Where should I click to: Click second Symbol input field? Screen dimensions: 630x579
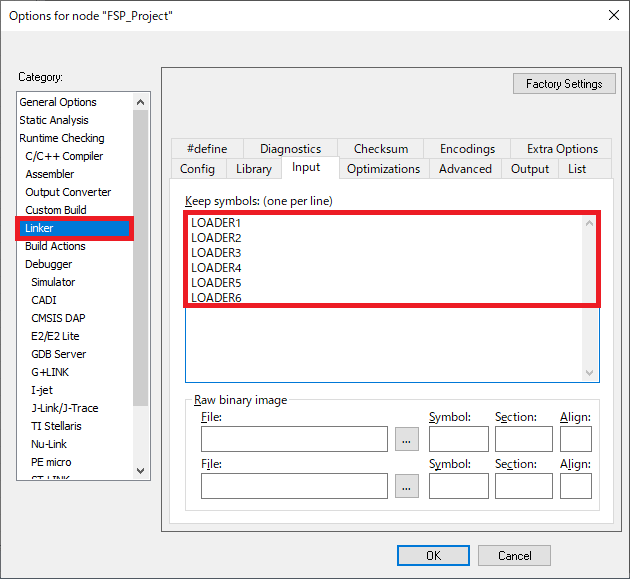(x=458, y=486)
